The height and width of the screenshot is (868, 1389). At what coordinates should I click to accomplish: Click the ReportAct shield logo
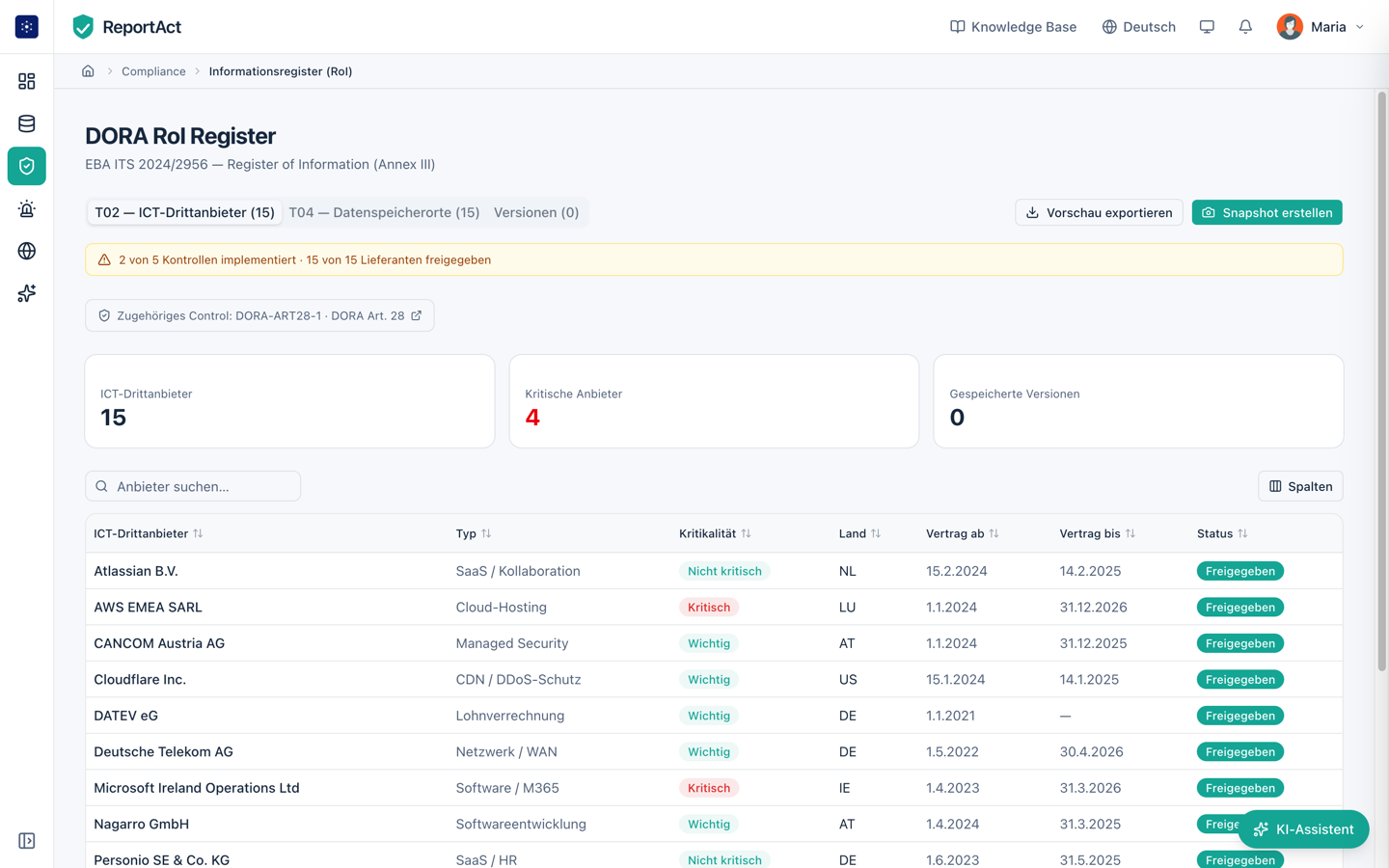[x=83, y=27]
